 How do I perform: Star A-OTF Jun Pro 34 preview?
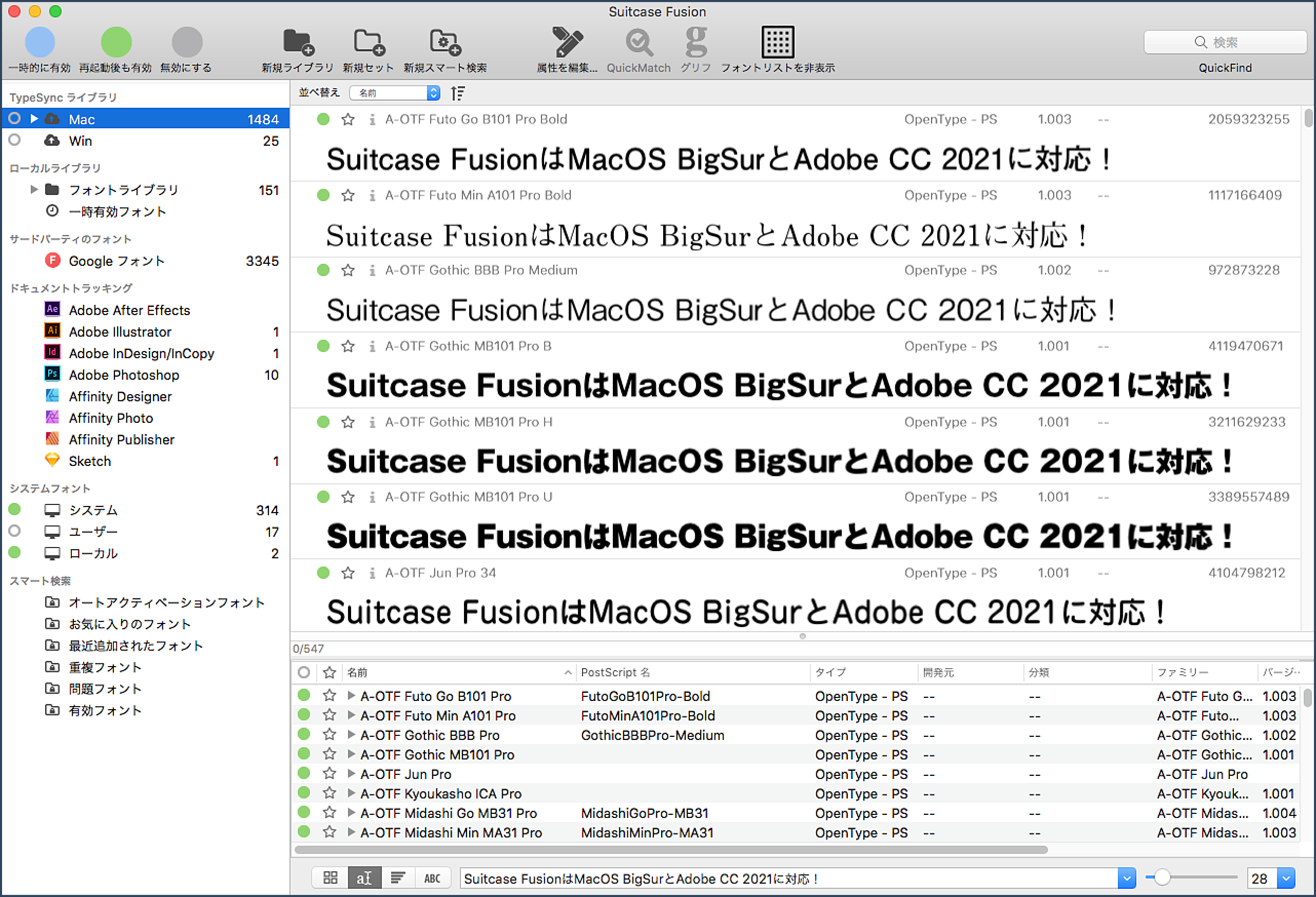click(x=347, y=573)
